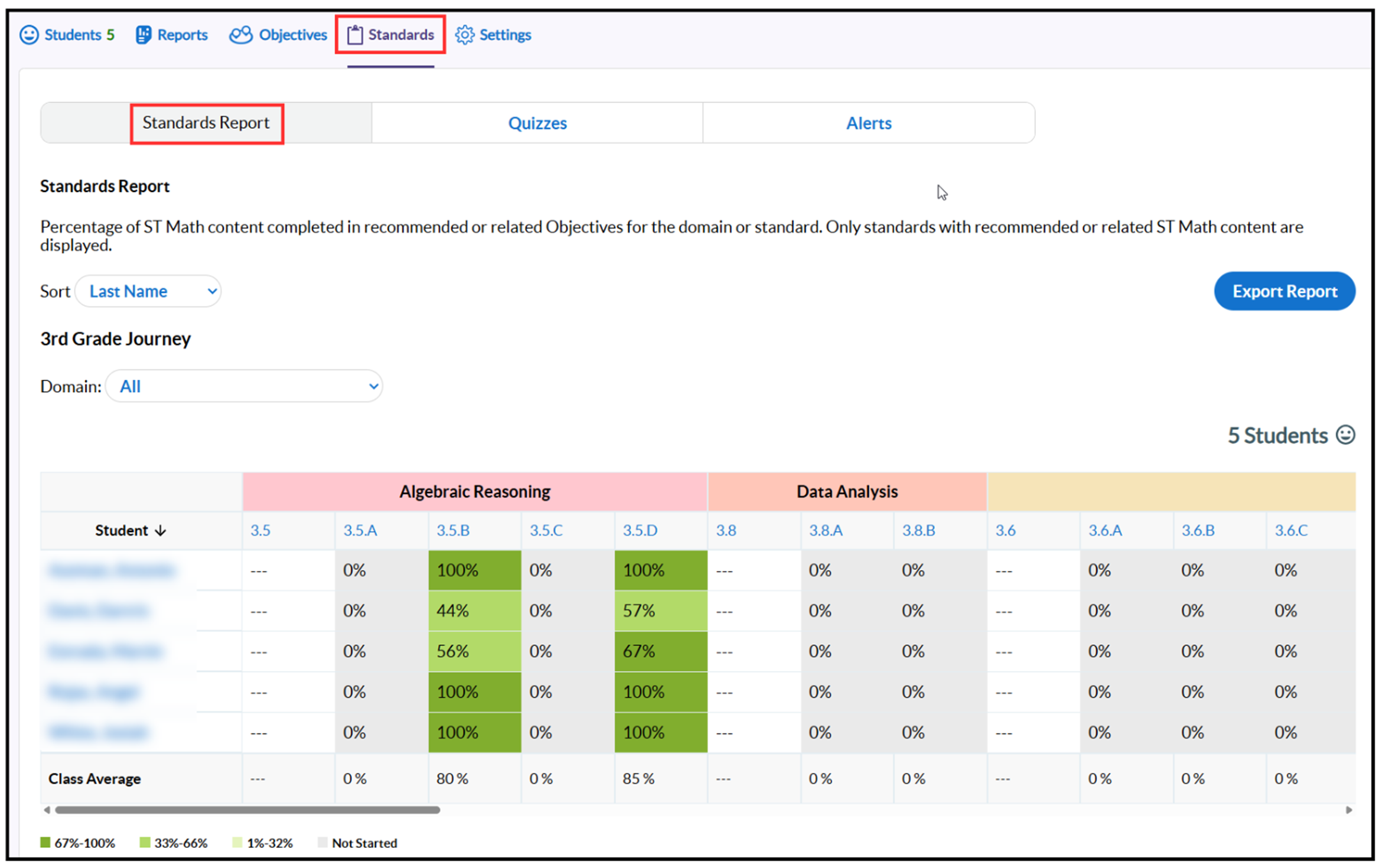Click the Reports nav icon
The height and width of the screenshot is (868, 1382).
143,35
